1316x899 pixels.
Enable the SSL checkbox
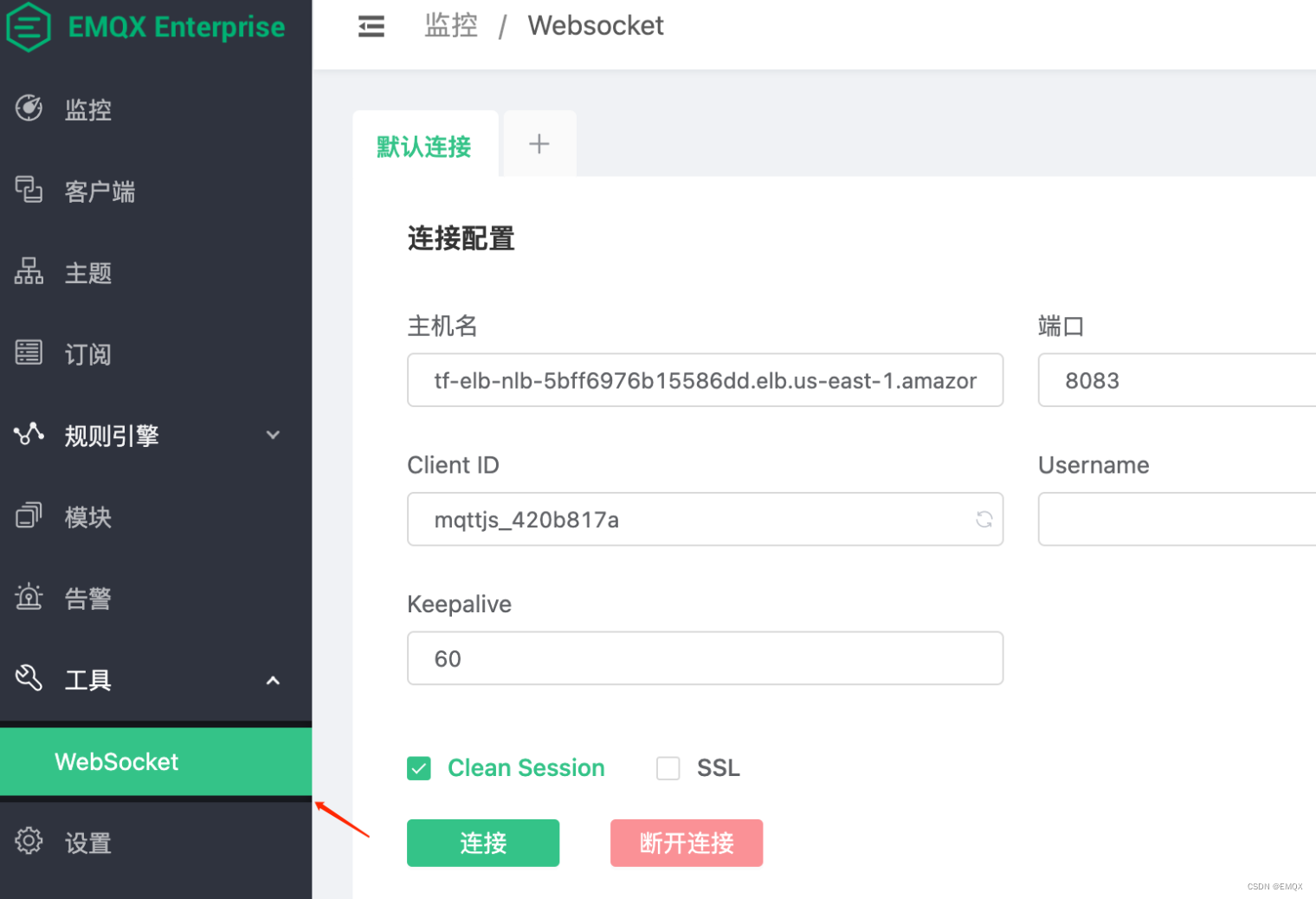(668, 768)
